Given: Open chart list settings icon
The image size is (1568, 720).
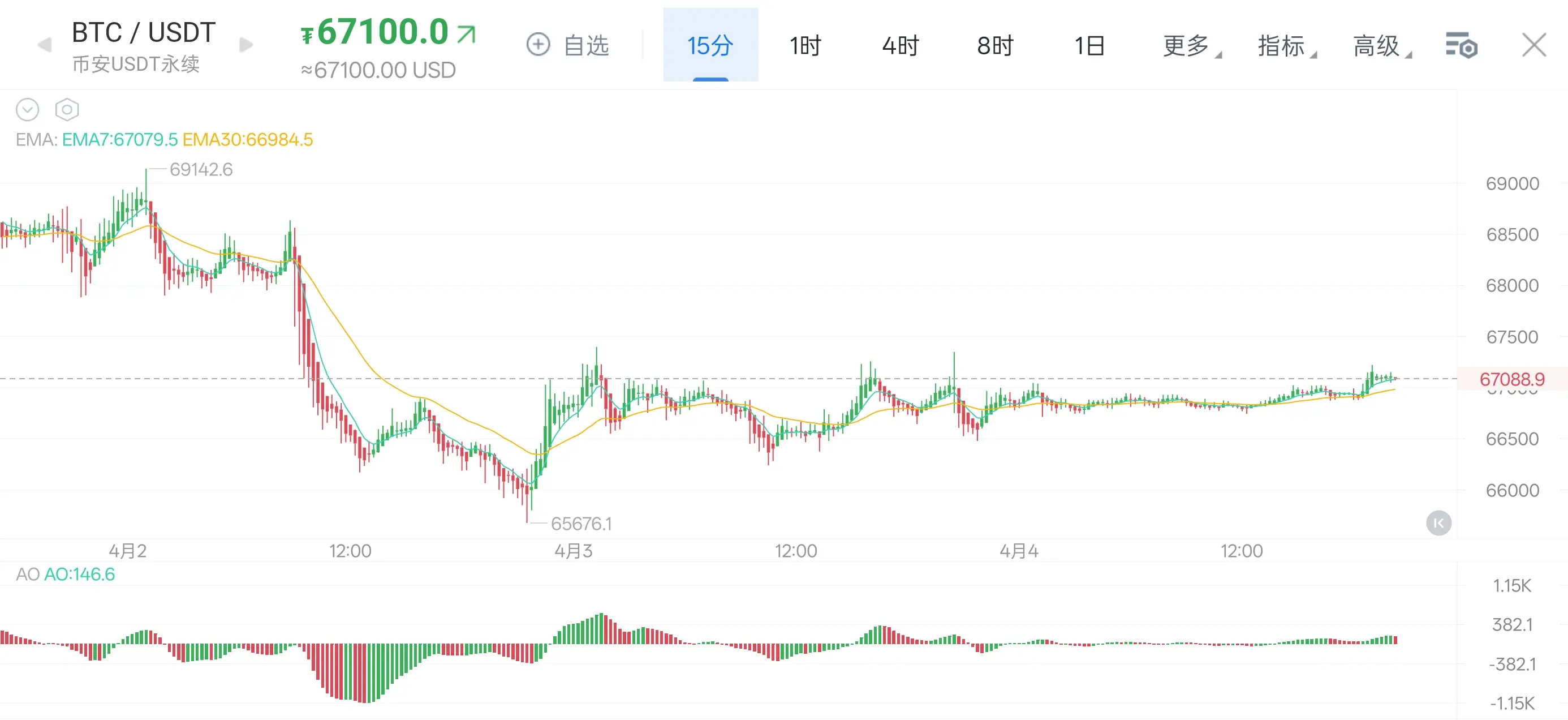Looking at the screenshot, I should [x=1462, y=46].
